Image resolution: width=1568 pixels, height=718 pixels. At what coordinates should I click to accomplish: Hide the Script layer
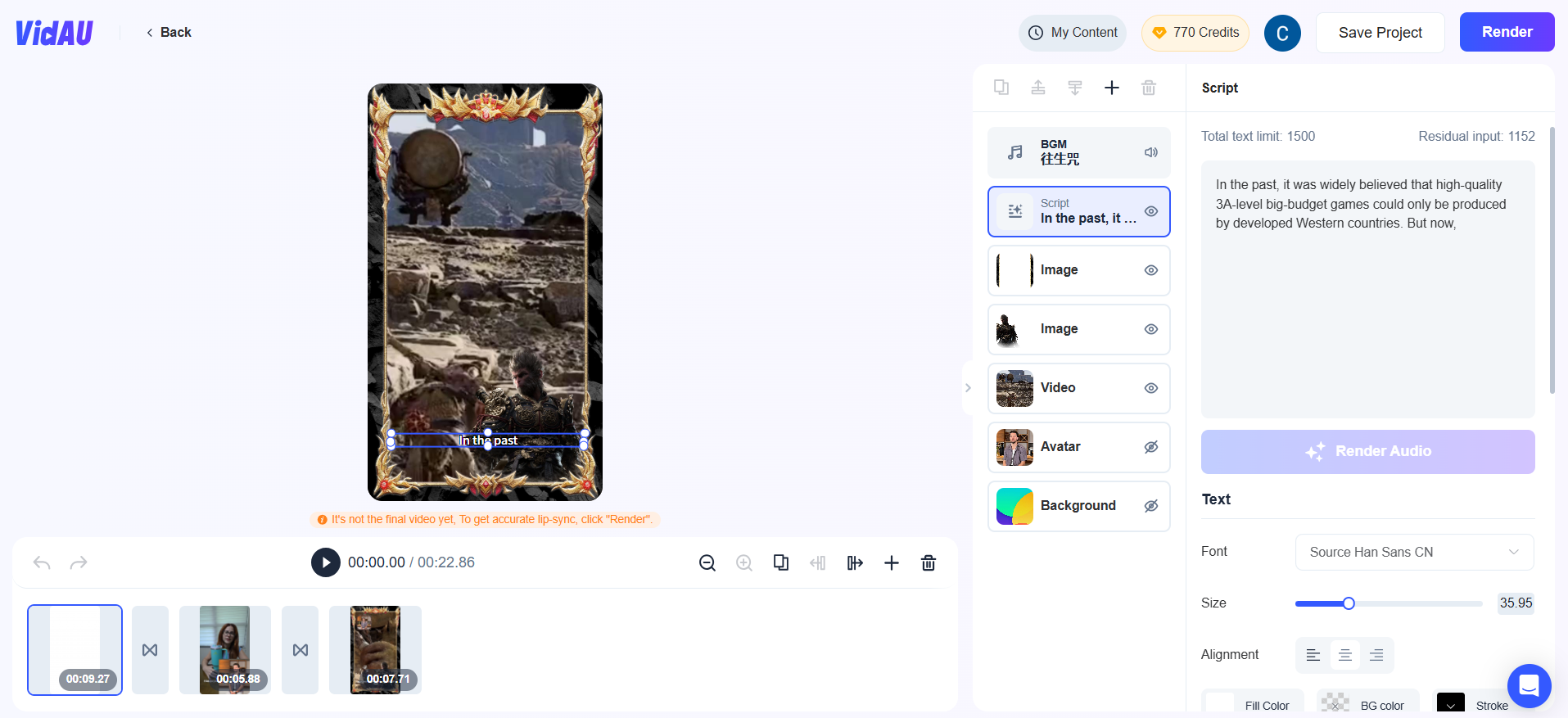click(x=1151, y=211)
